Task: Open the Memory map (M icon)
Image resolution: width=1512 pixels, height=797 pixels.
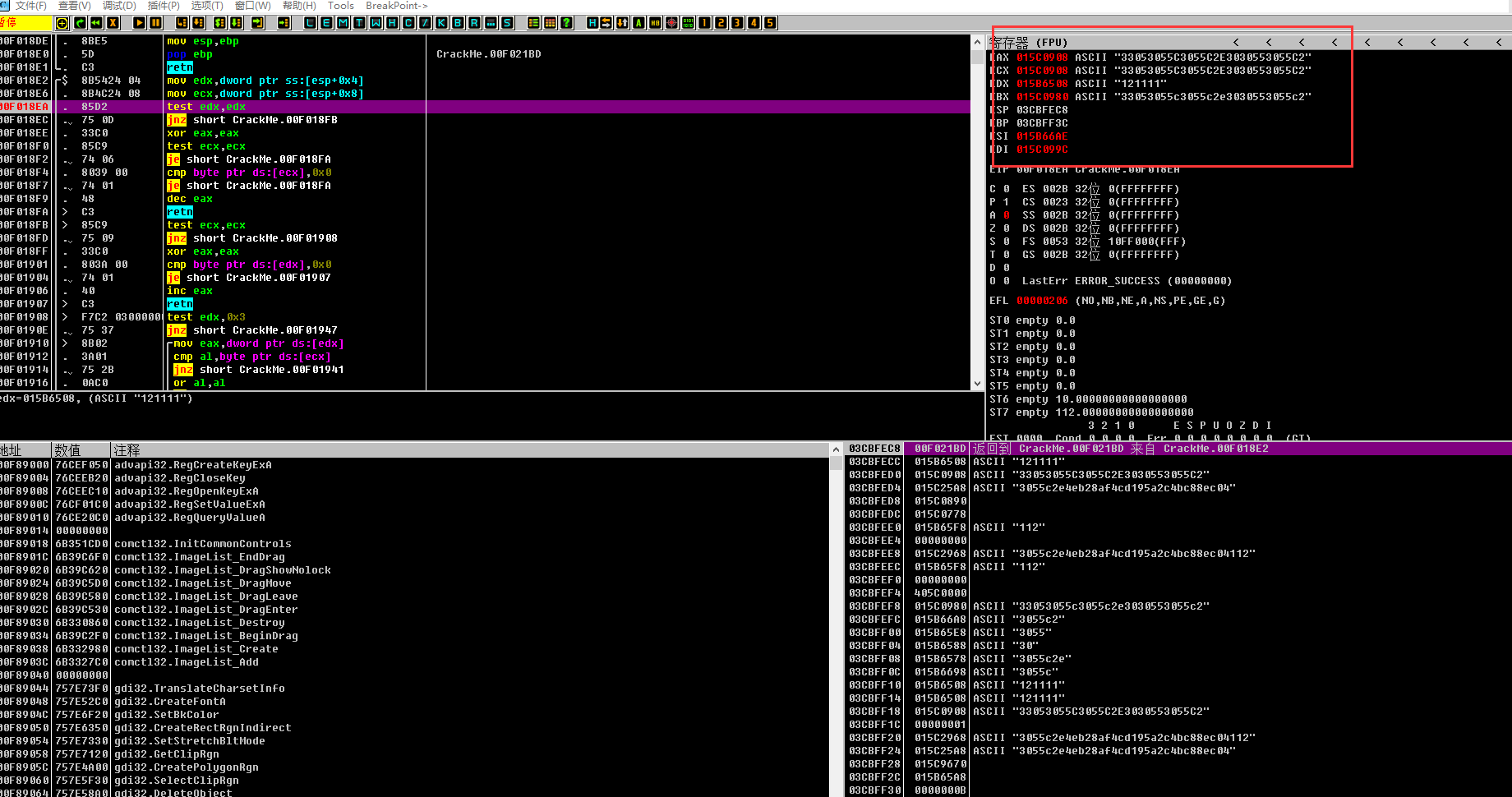Action: [x=343, y=23]
